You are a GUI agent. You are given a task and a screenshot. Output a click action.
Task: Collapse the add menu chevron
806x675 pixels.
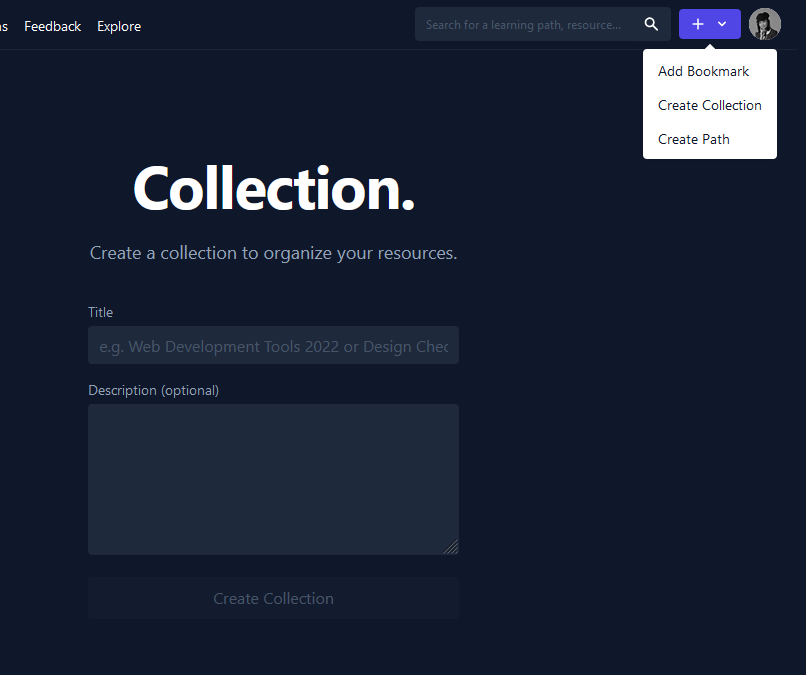point(722,24)
